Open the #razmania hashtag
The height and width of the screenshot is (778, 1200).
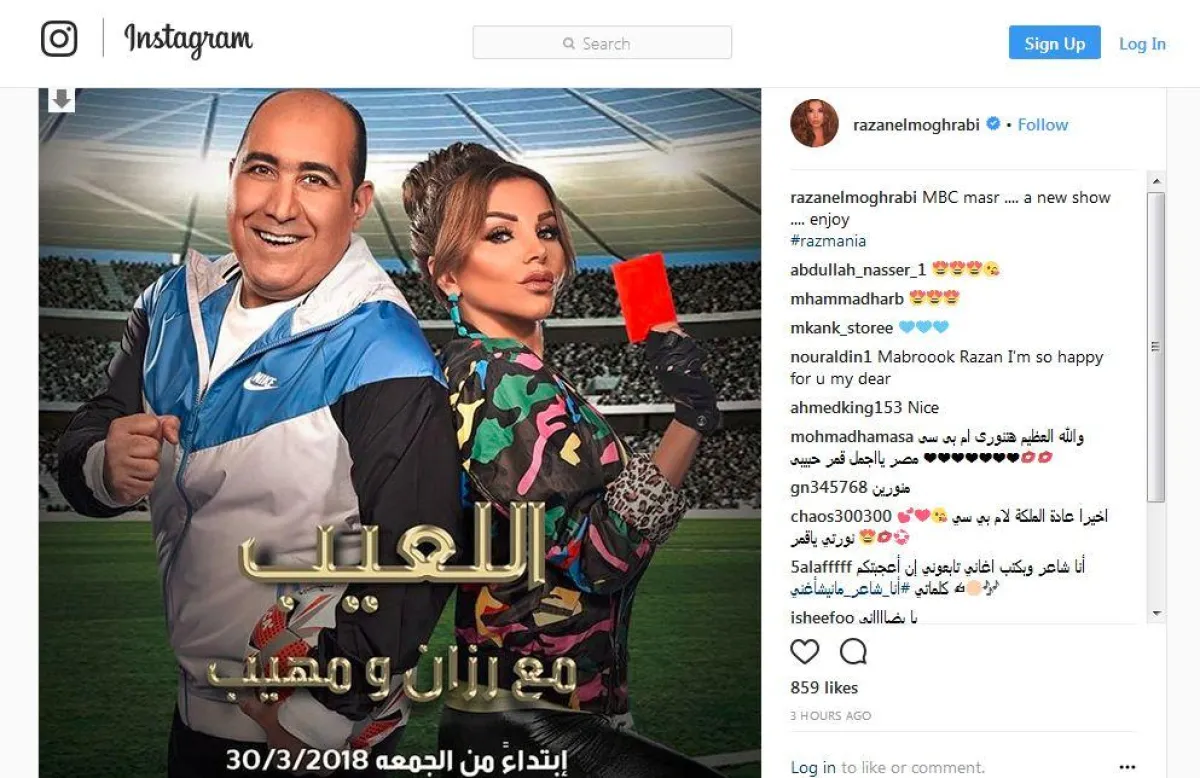coord(828,241)
